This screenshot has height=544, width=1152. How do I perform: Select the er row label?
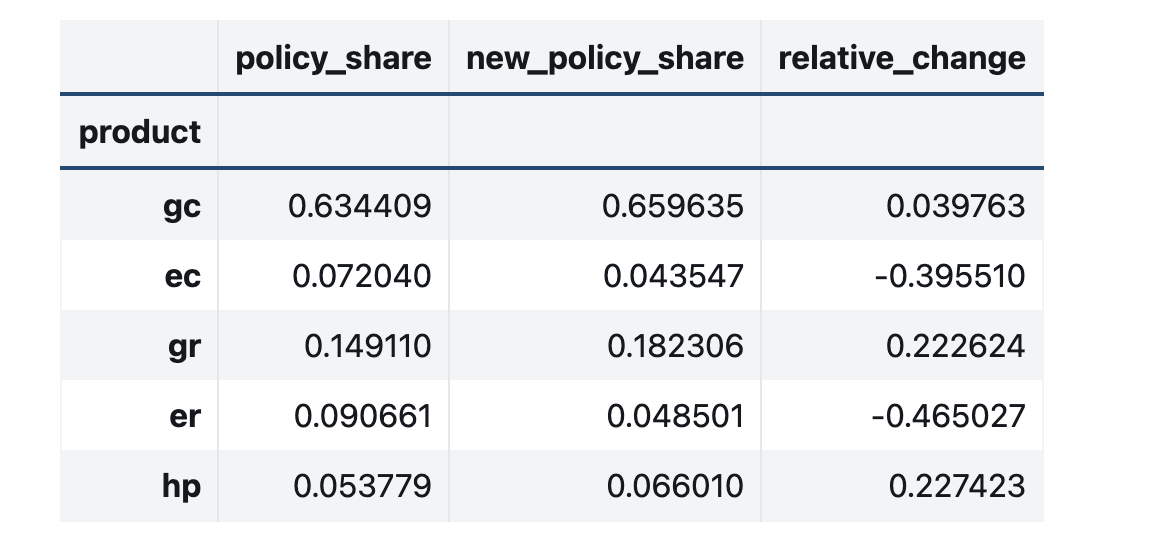[x=183, y=416]
